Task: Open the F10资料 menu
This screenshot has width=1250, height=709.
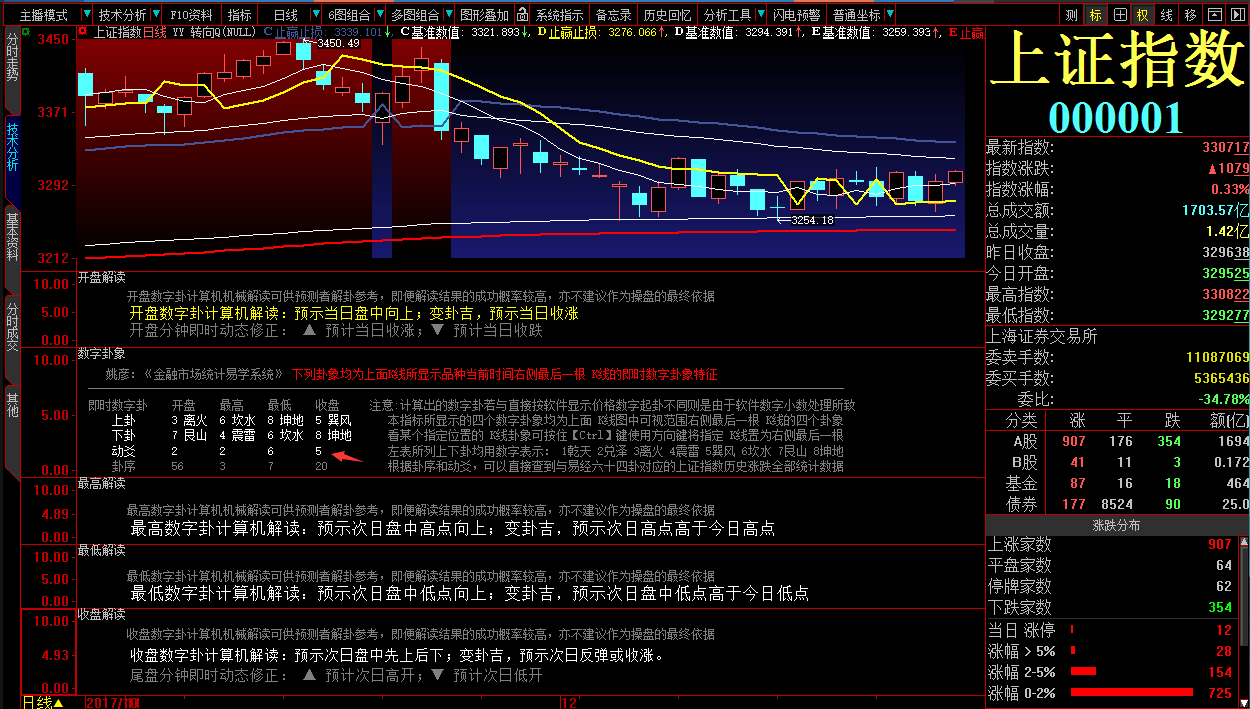Action: pyautogui.click(x=191, y=15)
